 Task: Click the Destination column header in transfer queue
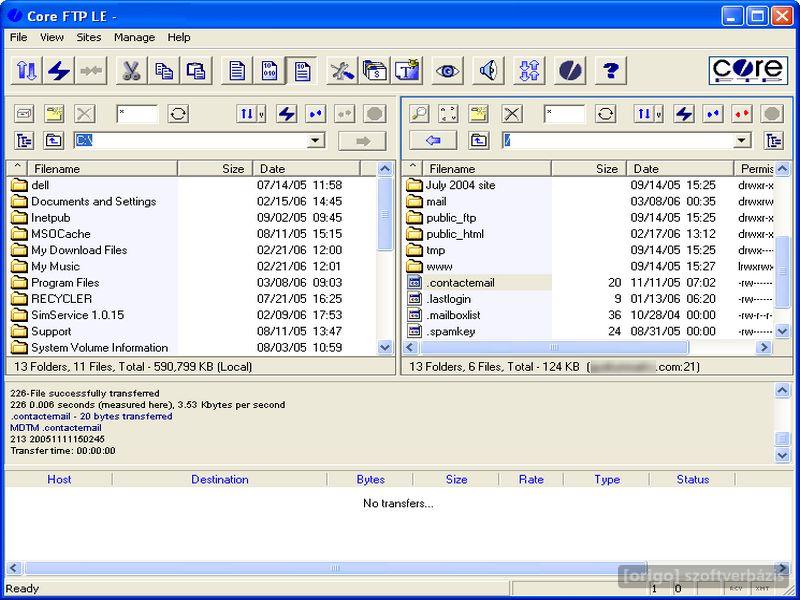[x=220, y=479]
